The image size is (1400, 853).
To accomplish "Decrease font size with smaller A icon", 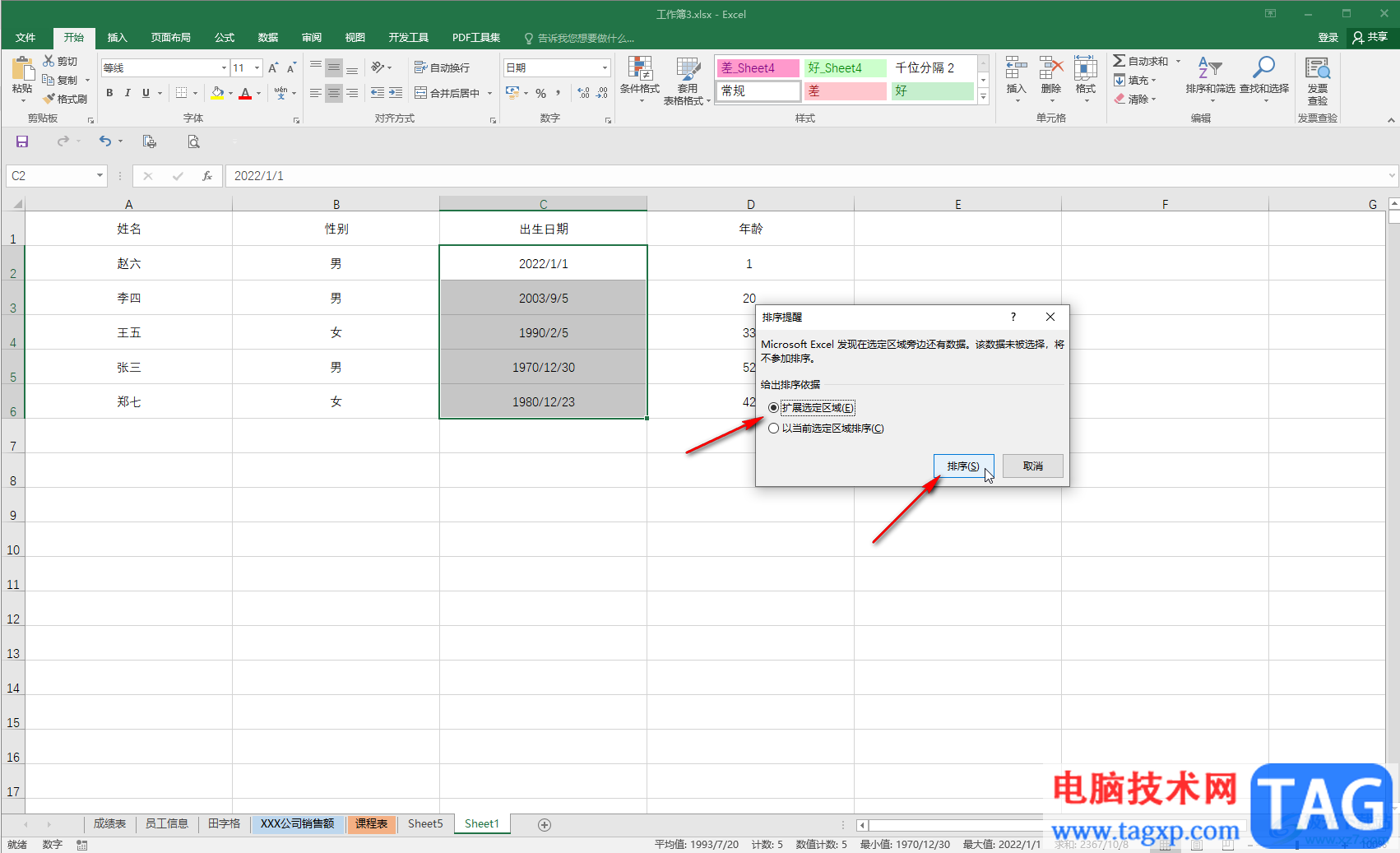I will 291,67.
